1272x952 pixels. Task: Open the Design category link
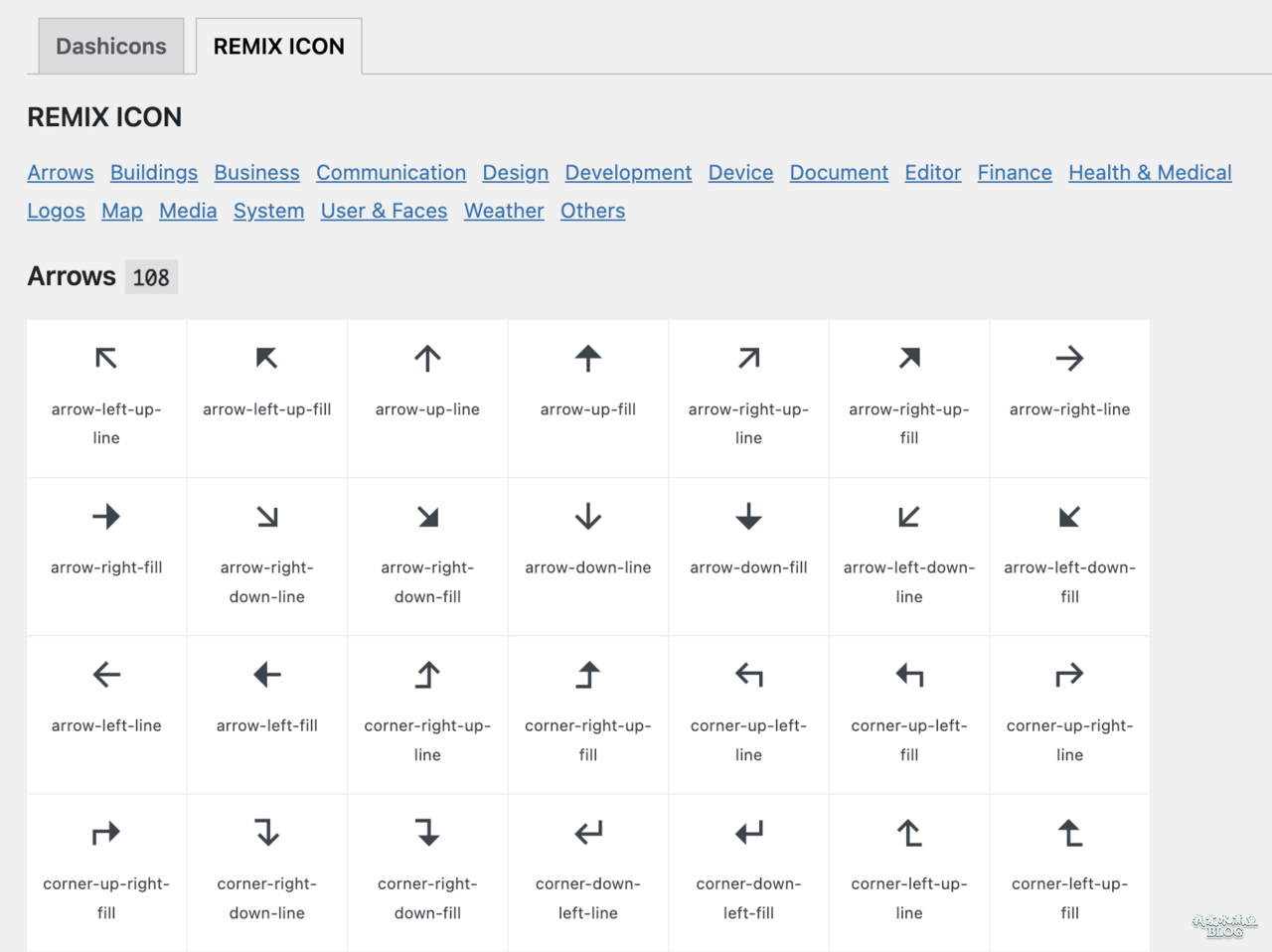click(516, 173)
